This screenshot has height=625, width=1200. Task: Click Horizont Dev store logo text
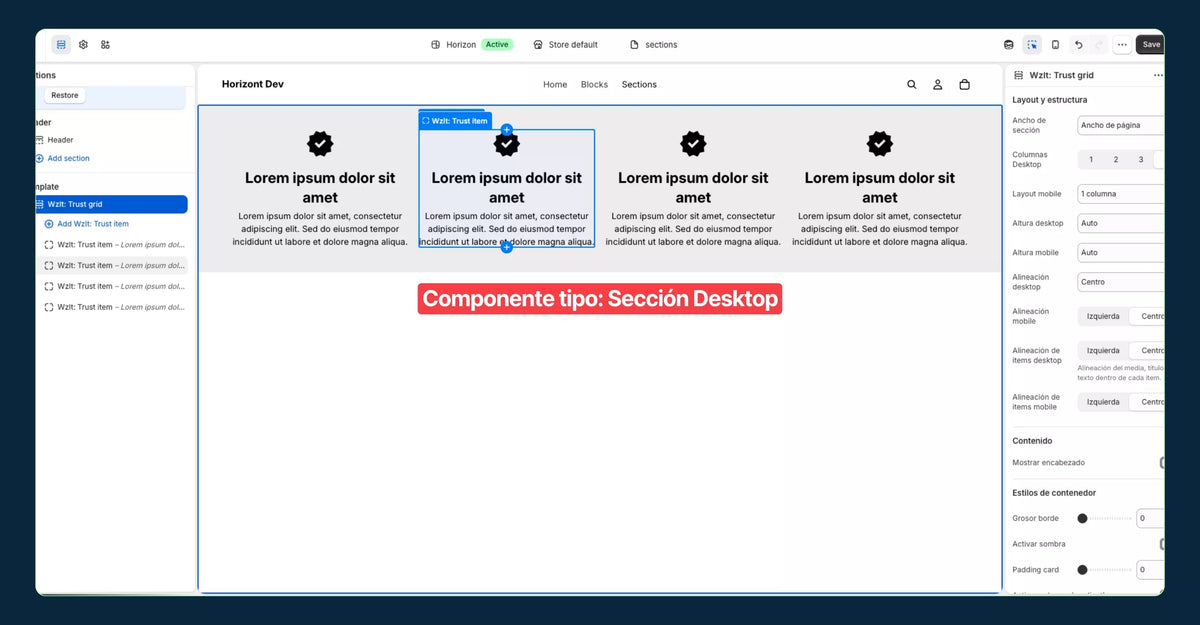tap(253, 84)
